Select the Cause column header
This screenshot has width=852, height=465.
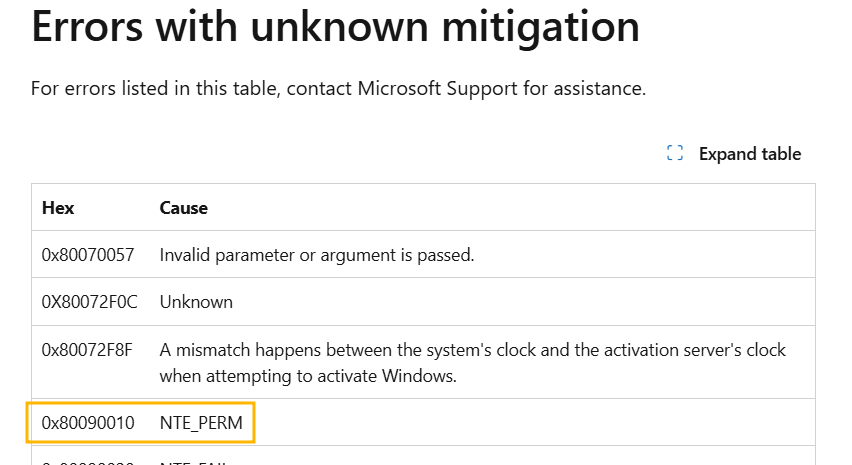(x=184, y=208)
